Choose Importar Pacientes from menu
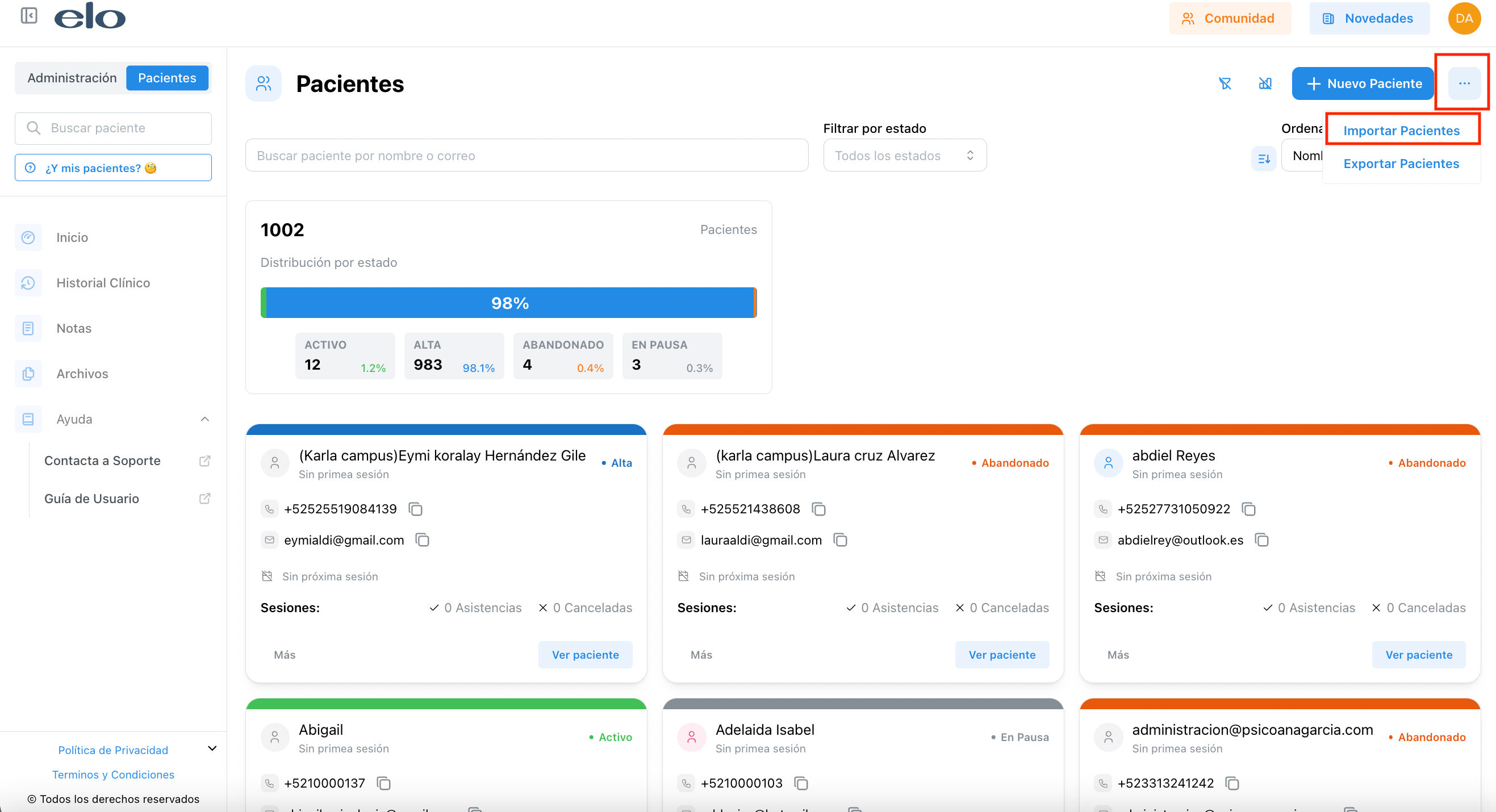 click(x=1401, y=131)
